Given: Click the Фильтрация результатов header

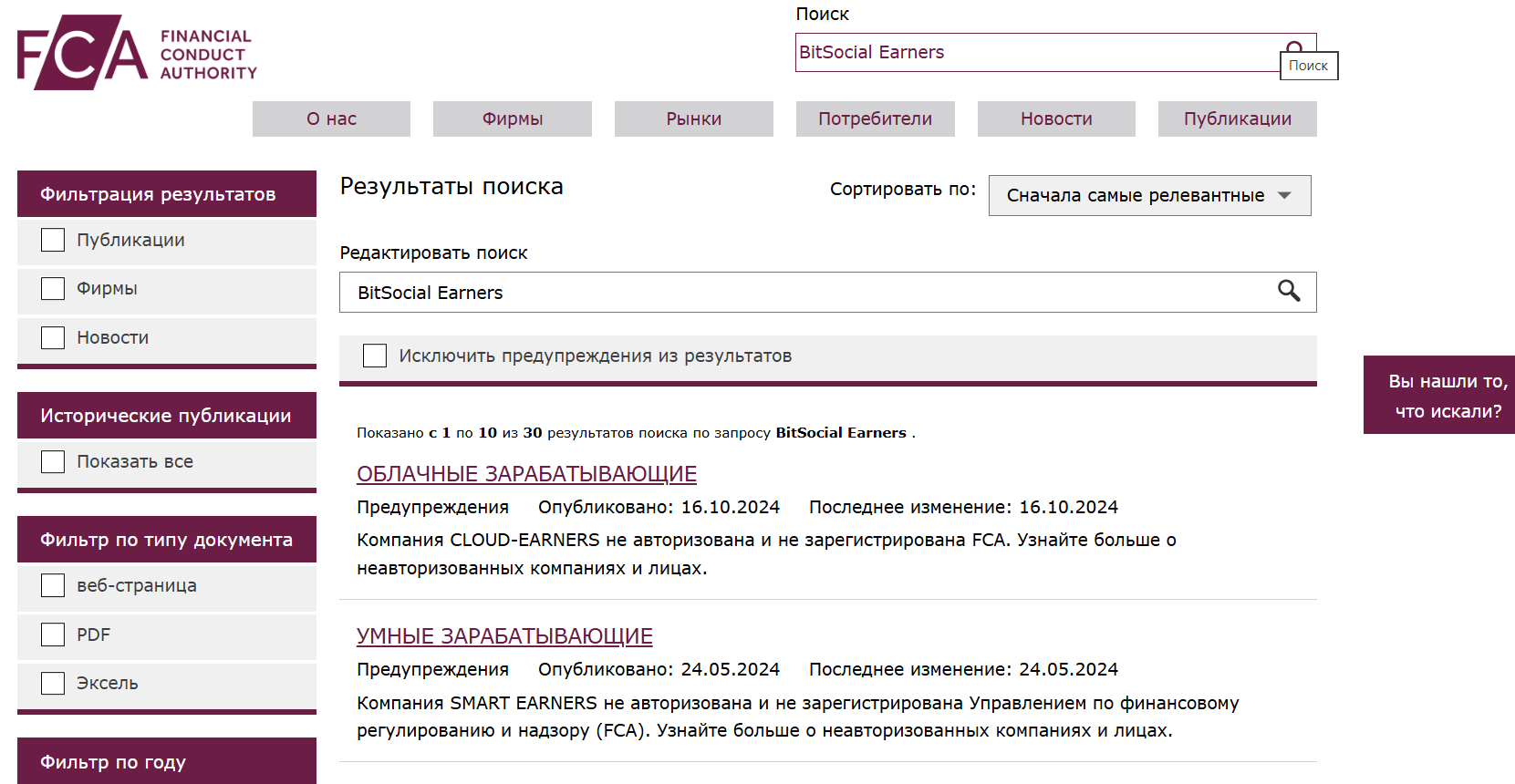Looking at the screenshot, I should (x=167, y=194).
